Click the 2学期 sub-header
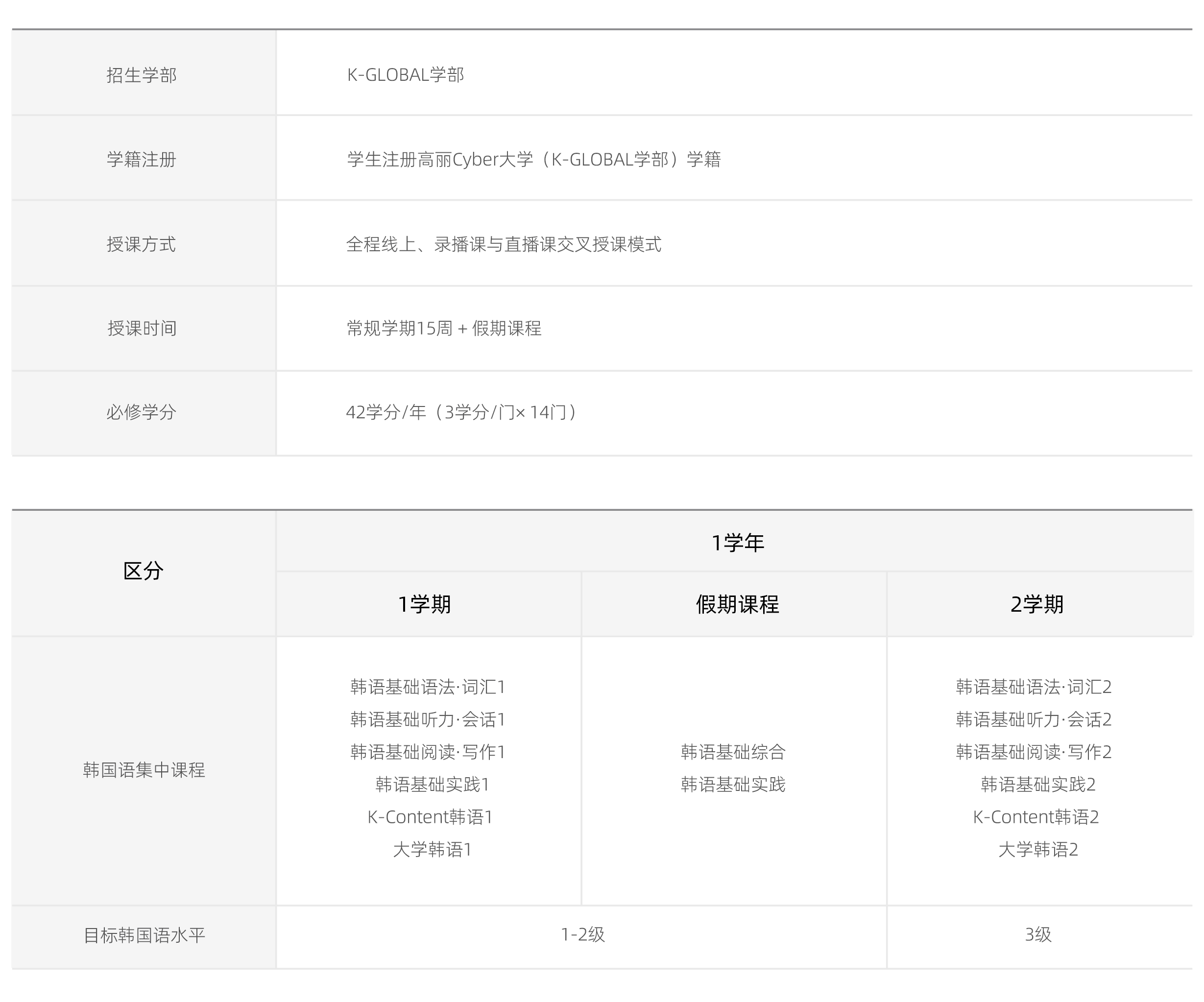Screen dimensions: 1204x1002 pyautogui.click(x=1036, y=604)
